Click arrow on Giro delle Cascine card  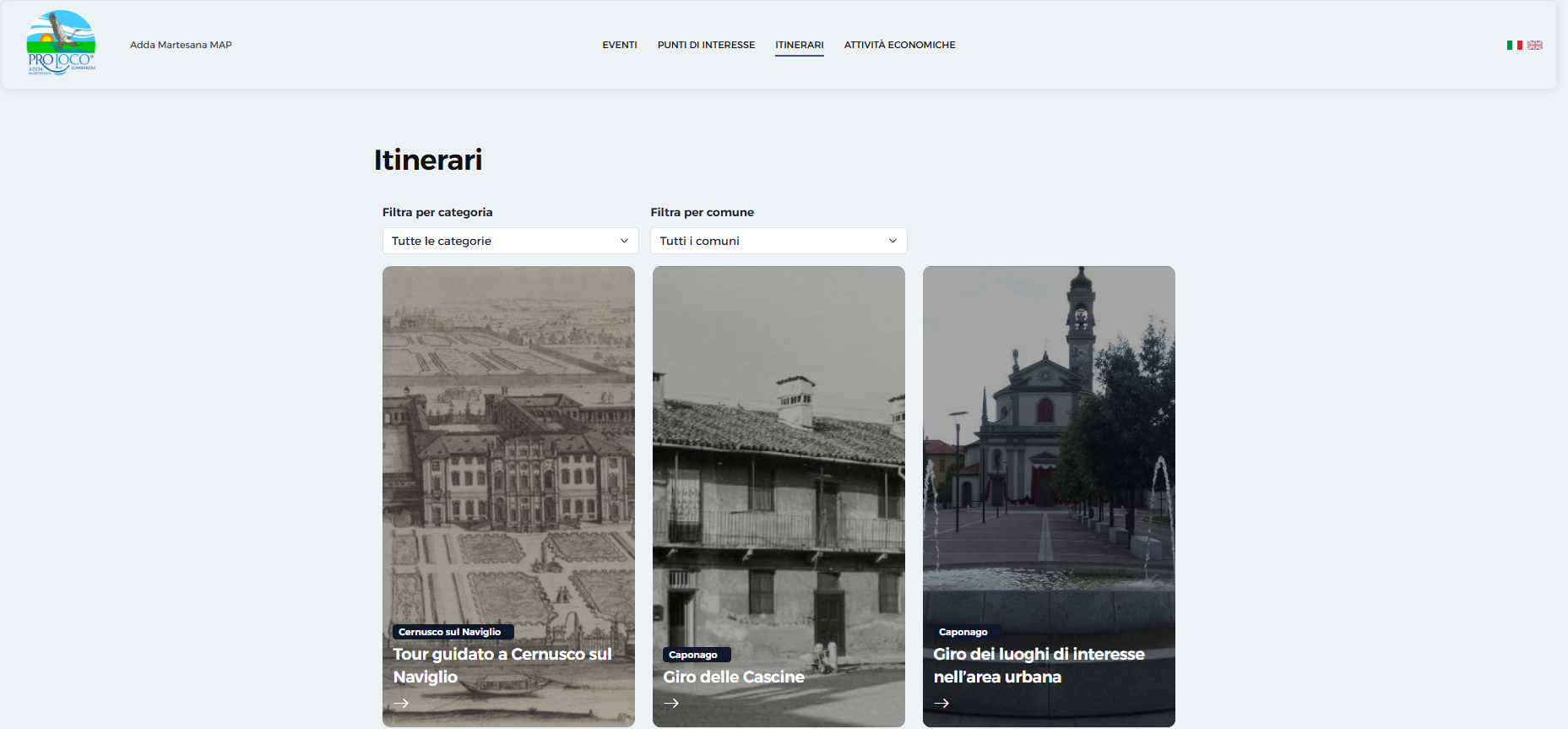[x=671, y=703]
